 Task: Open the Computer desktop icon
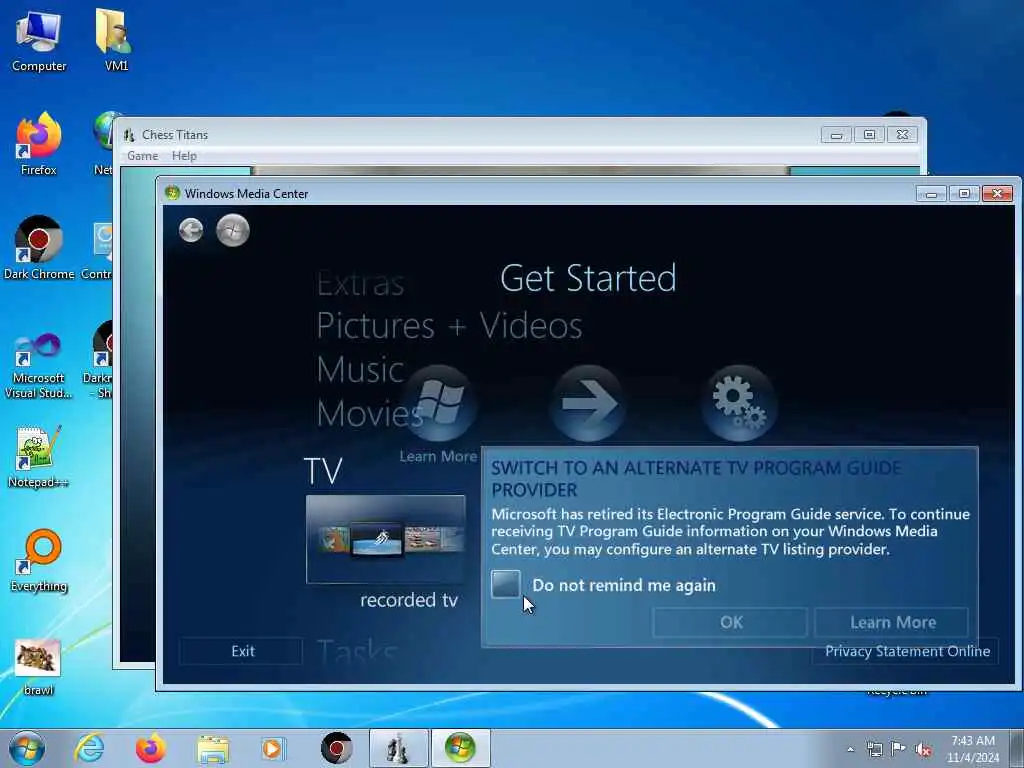click(39, 40)
